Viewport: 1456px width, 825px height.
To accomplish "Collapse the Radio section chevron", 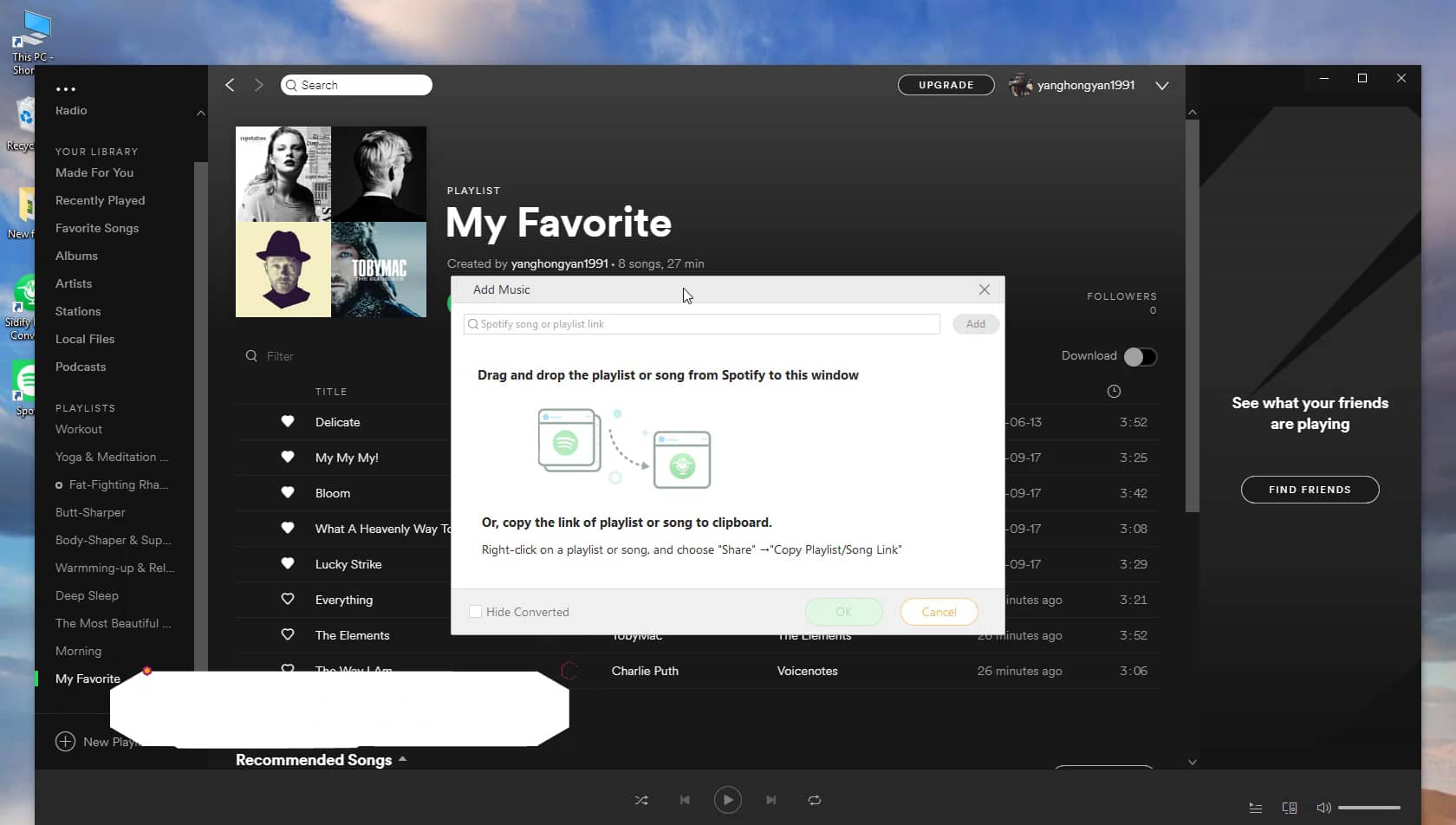I will [200, 113].
